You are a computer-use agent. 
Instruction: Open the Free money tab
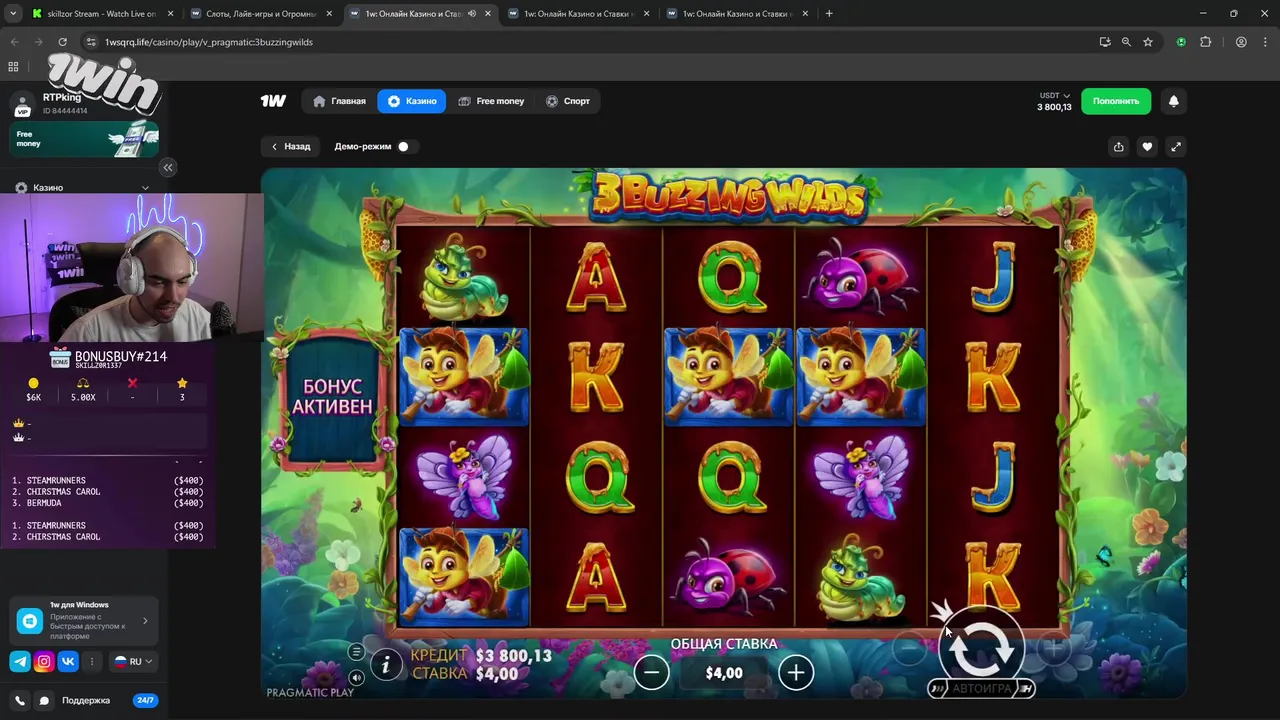[491, 101]
